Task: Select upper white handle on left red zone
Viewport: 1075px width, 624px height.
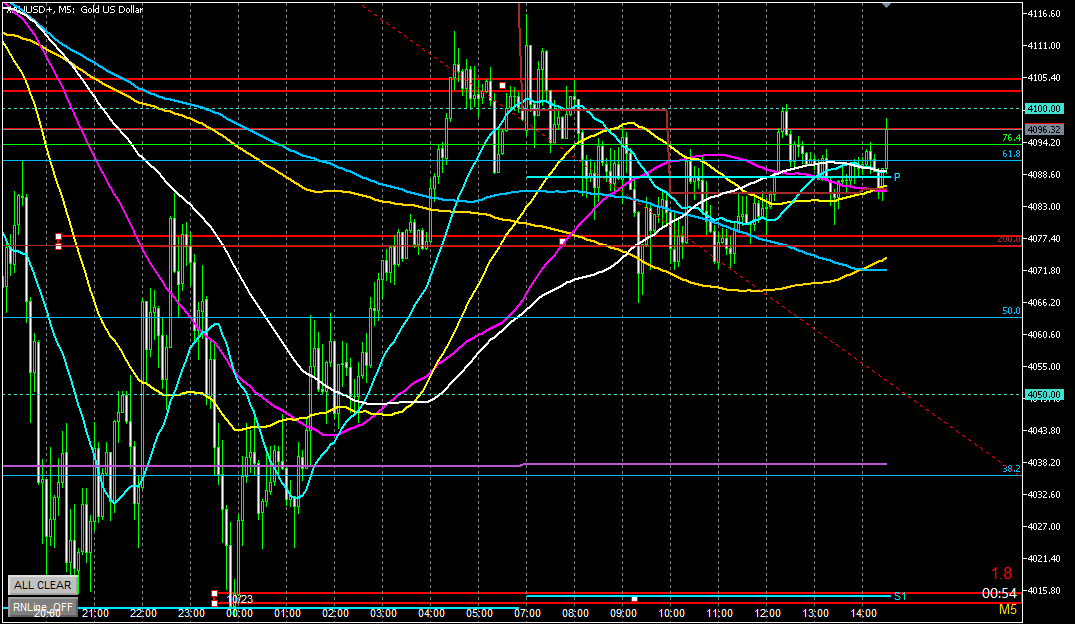Action: pyautogui.click(x=58, y=237)
